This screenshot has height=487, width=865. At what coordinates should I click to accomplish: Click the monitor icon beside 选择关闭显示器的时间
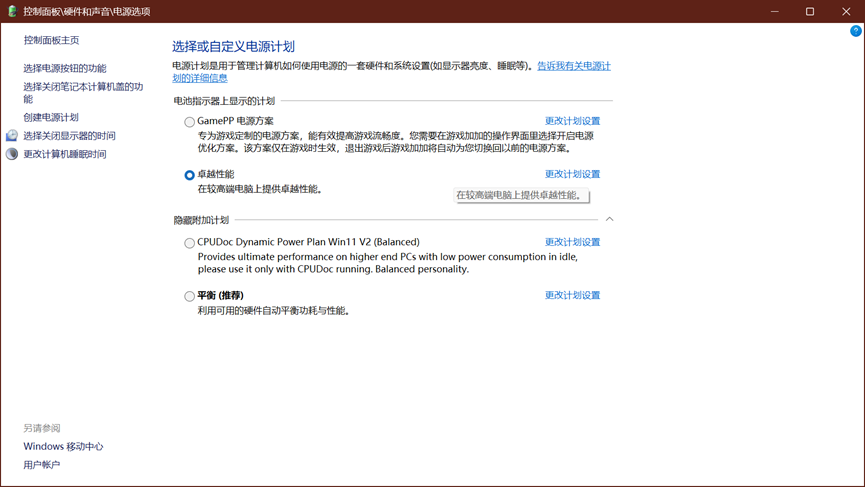pyautogui.click(x=12, y=136)
